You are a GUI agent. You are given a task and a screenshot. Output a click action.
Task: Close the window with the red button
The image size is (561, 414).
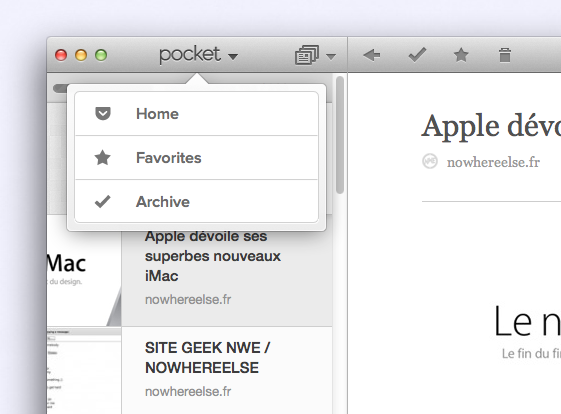(x=61, y=55)
